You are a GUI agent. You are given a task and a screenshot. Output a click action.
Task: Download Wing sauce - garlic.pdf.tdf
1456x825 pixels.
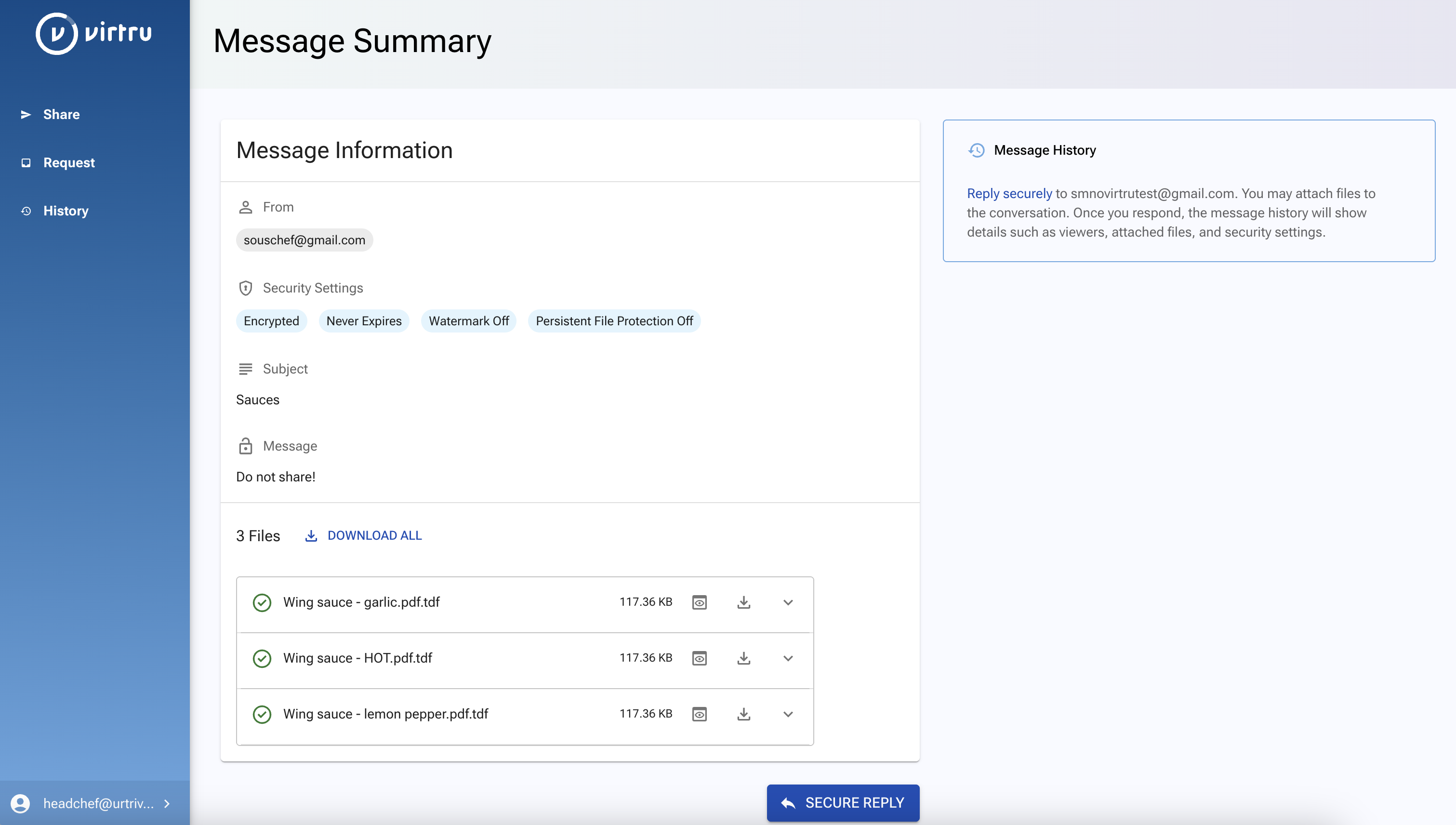pyautogui.click(x=744, y=602)
